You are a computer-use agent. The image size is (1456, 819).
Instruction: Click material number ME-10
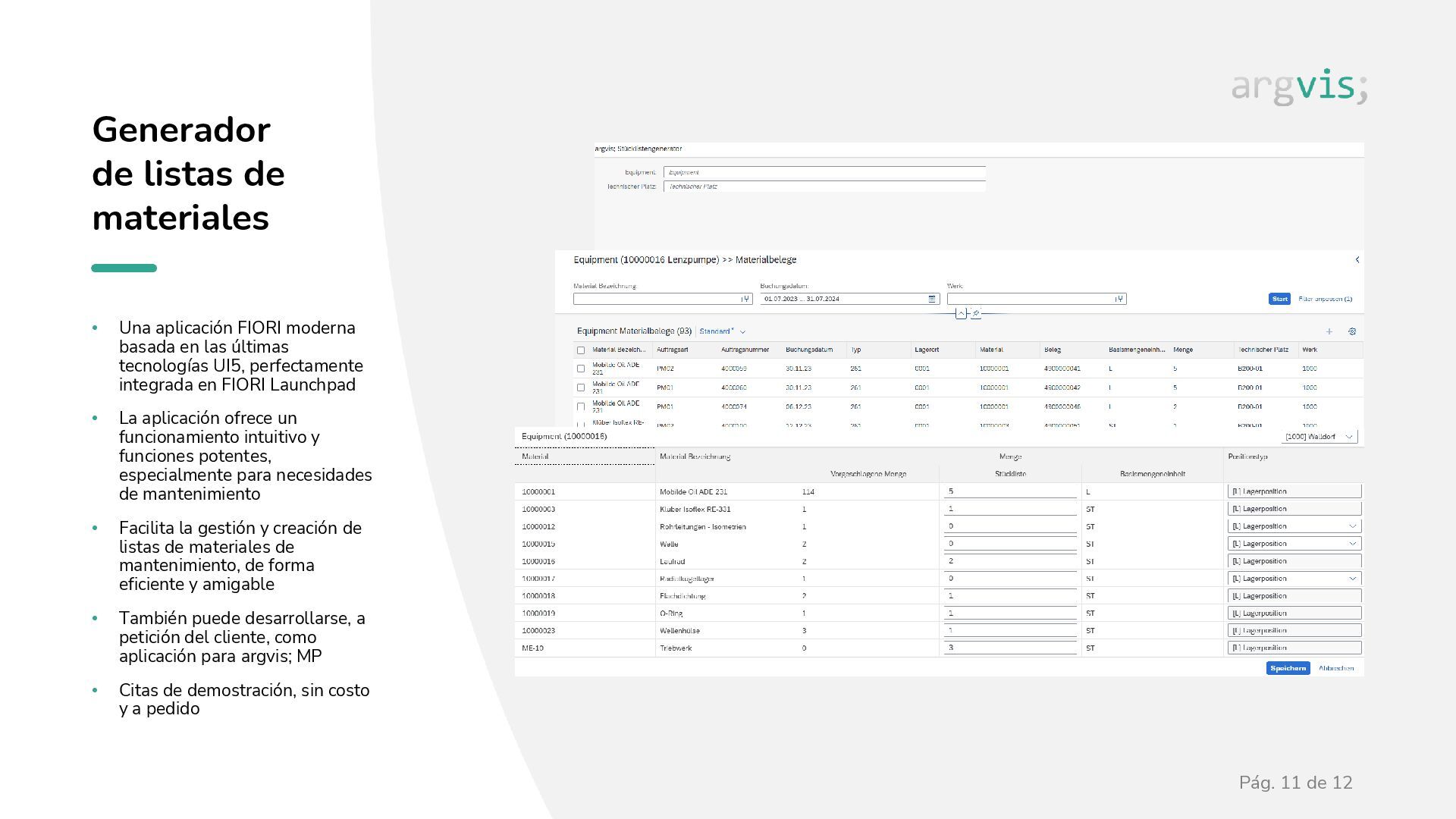532,648
